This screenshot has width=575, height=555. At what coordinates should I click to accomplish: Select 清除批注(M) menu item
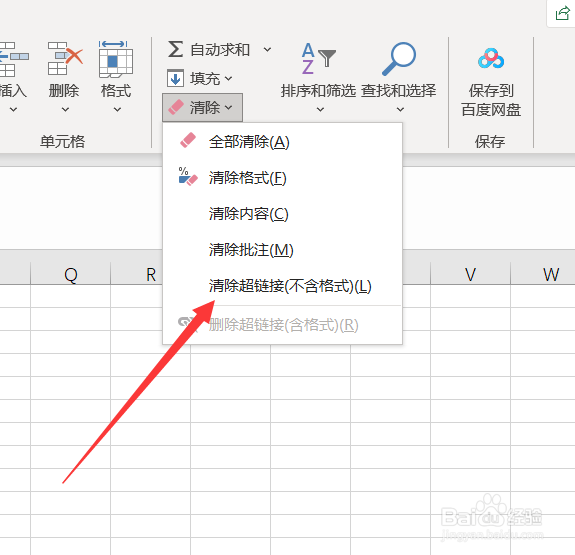click(282, 250)
